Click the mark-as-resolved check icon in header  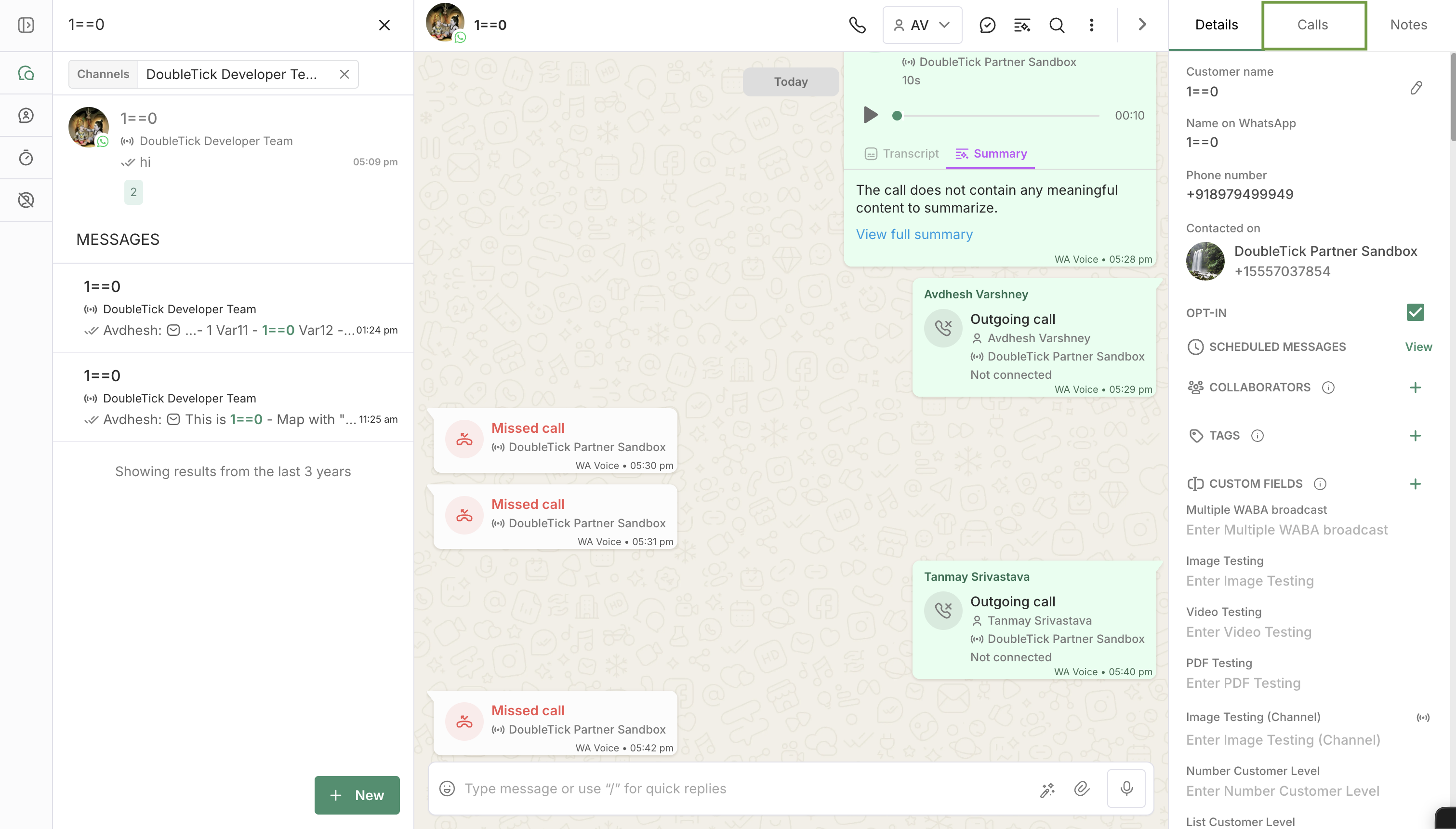pyautogui.click(x=987, y=25)
